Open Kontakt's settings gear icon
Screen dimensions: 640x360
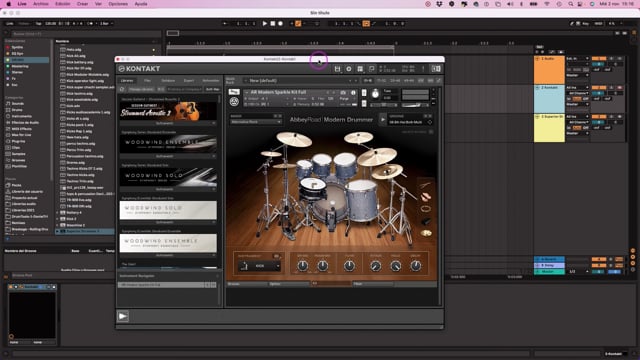coord(349,69)
